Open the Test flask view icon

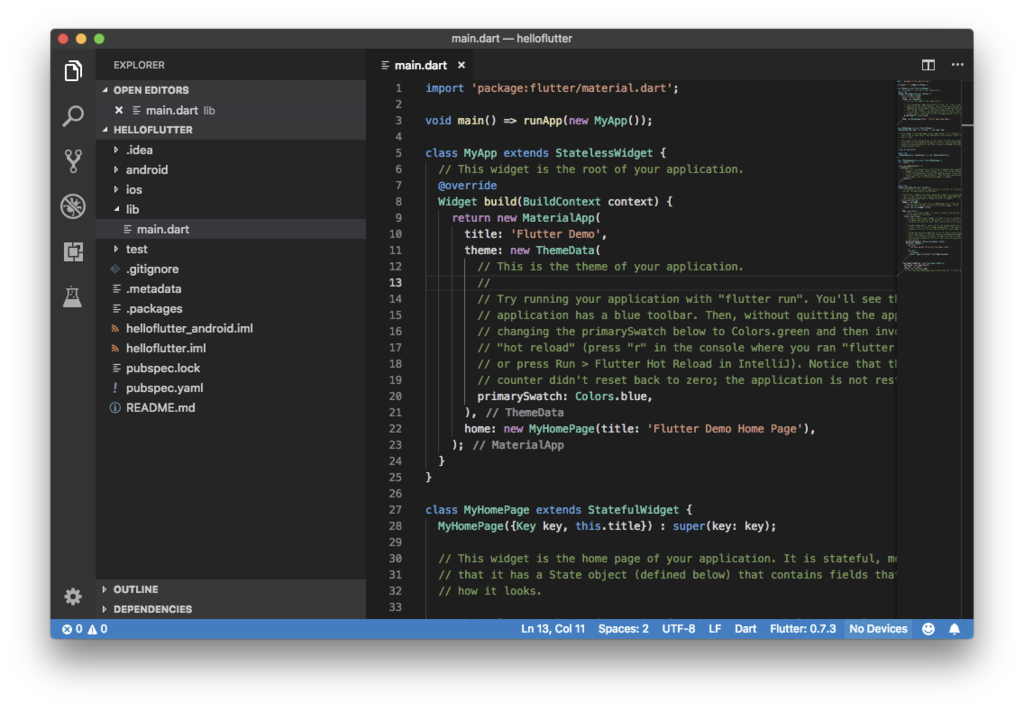[73, 296]
